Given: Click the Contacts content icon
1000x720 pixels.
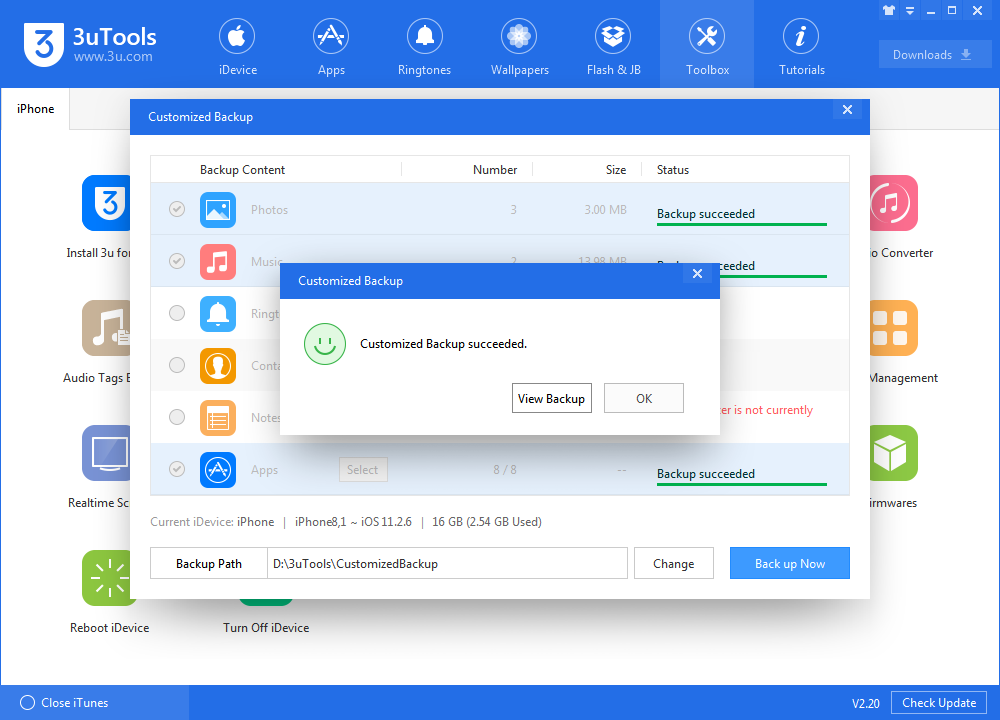Looking at the screenshot, I should [x=217, y=366].
